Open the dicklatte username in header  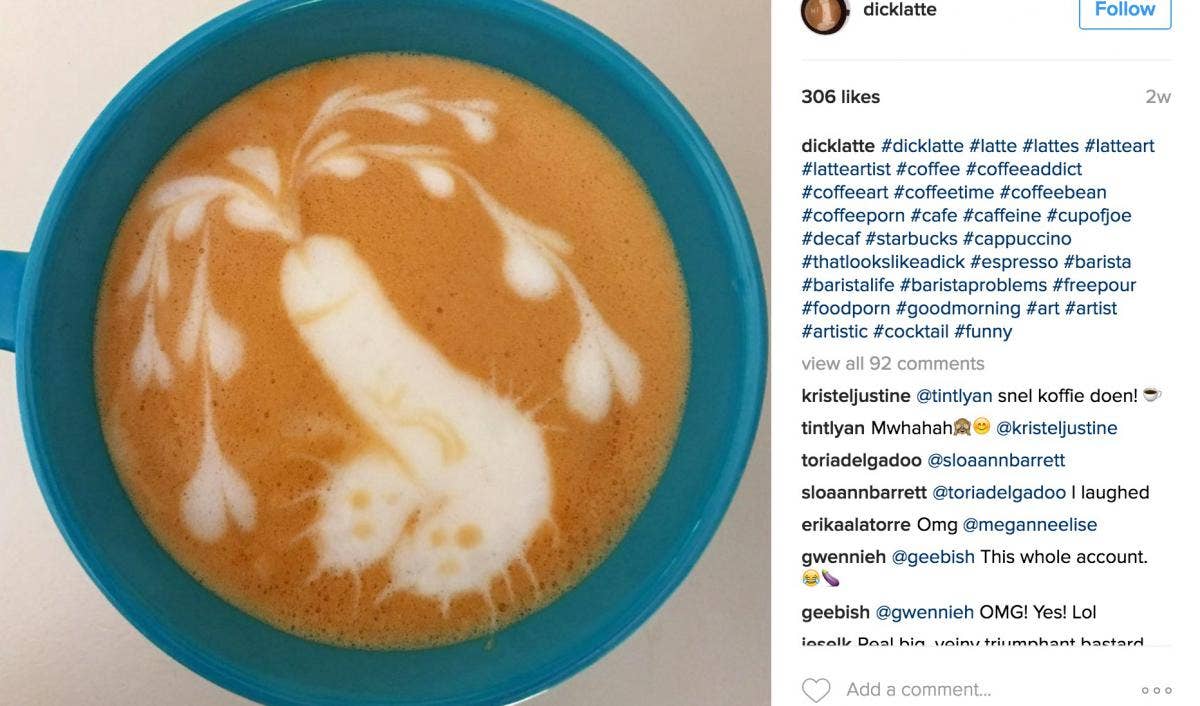click(x=899, y=9)
